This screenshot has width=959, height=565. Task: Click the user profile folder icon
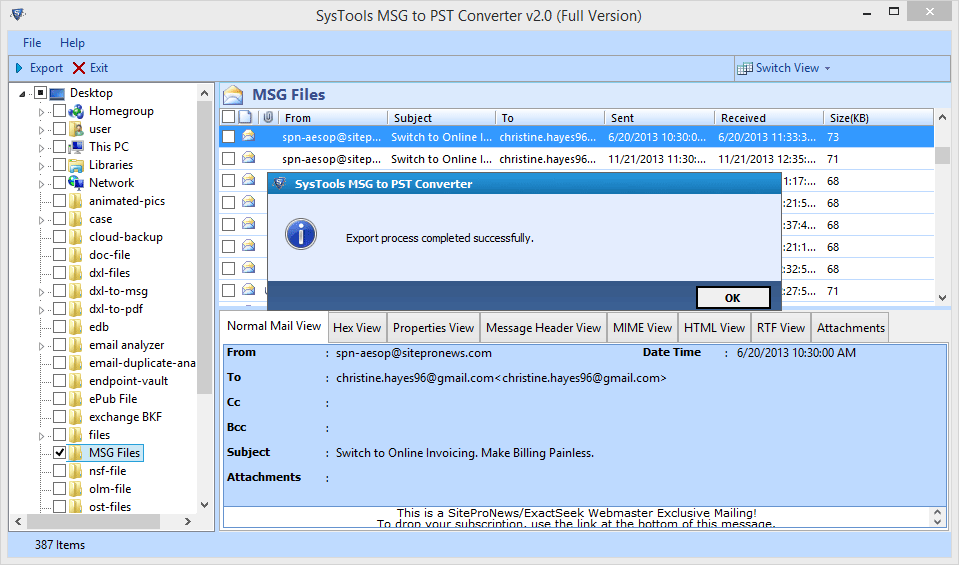(x=76, y=129)
